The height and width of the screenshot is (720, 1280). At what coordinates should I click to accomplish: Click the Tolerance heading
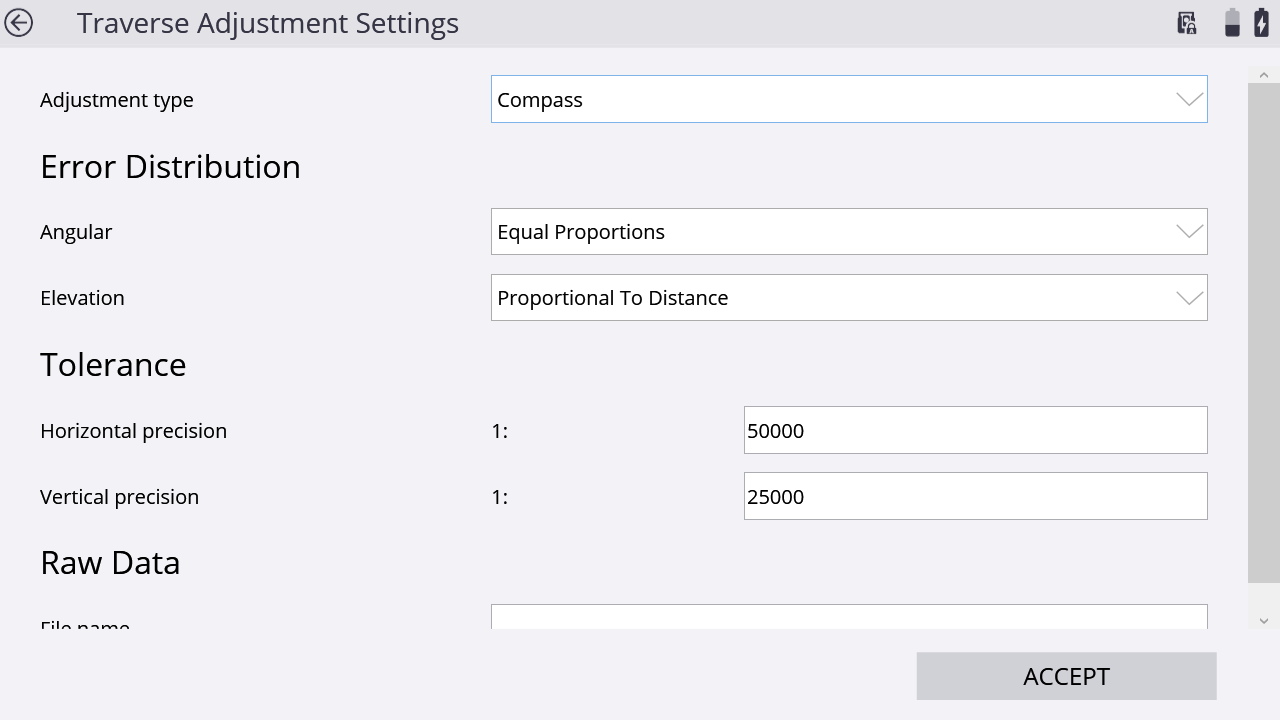click(113, 364)
